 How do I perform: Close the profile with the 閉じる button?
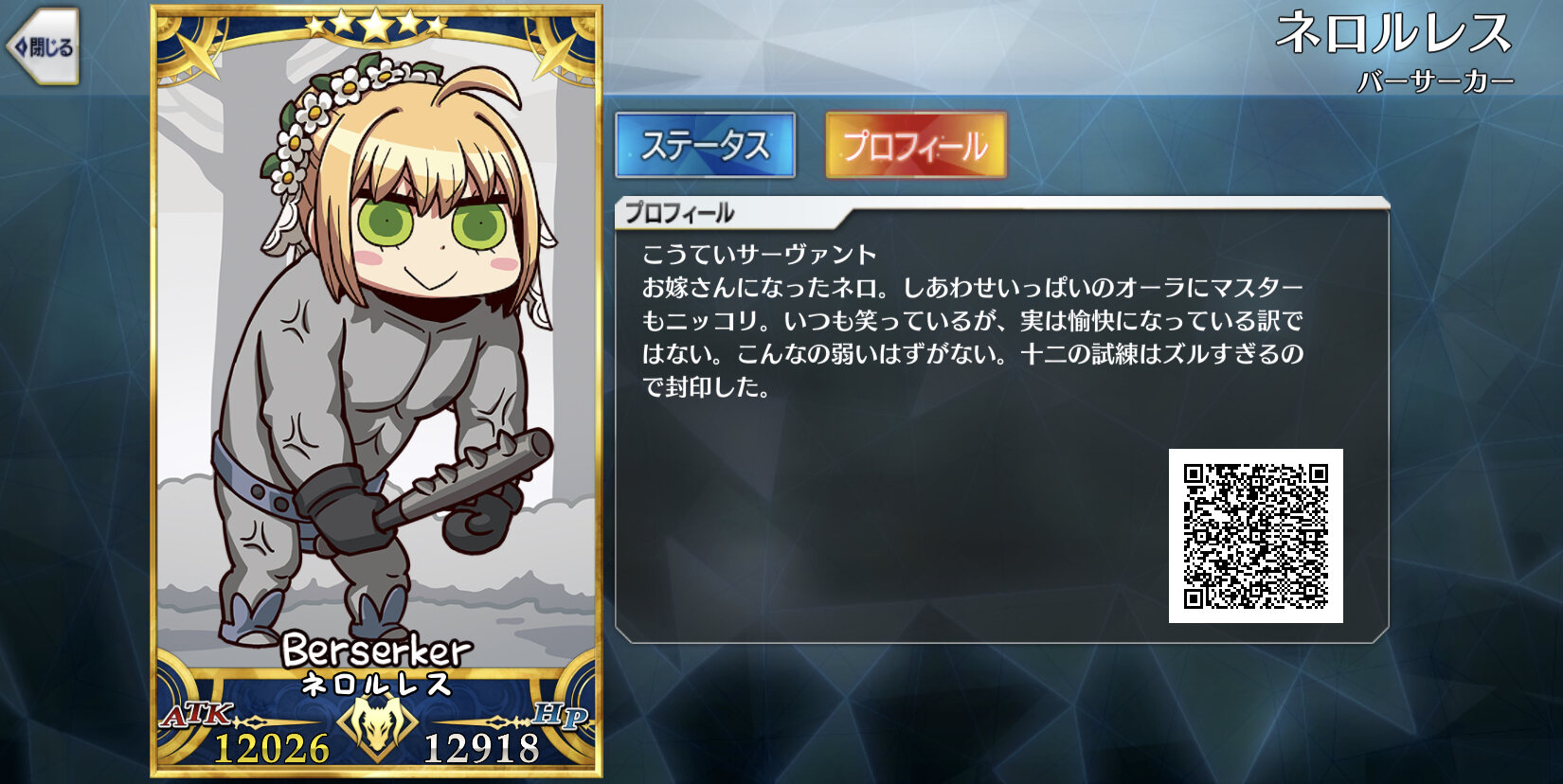[x=43, y=47]
